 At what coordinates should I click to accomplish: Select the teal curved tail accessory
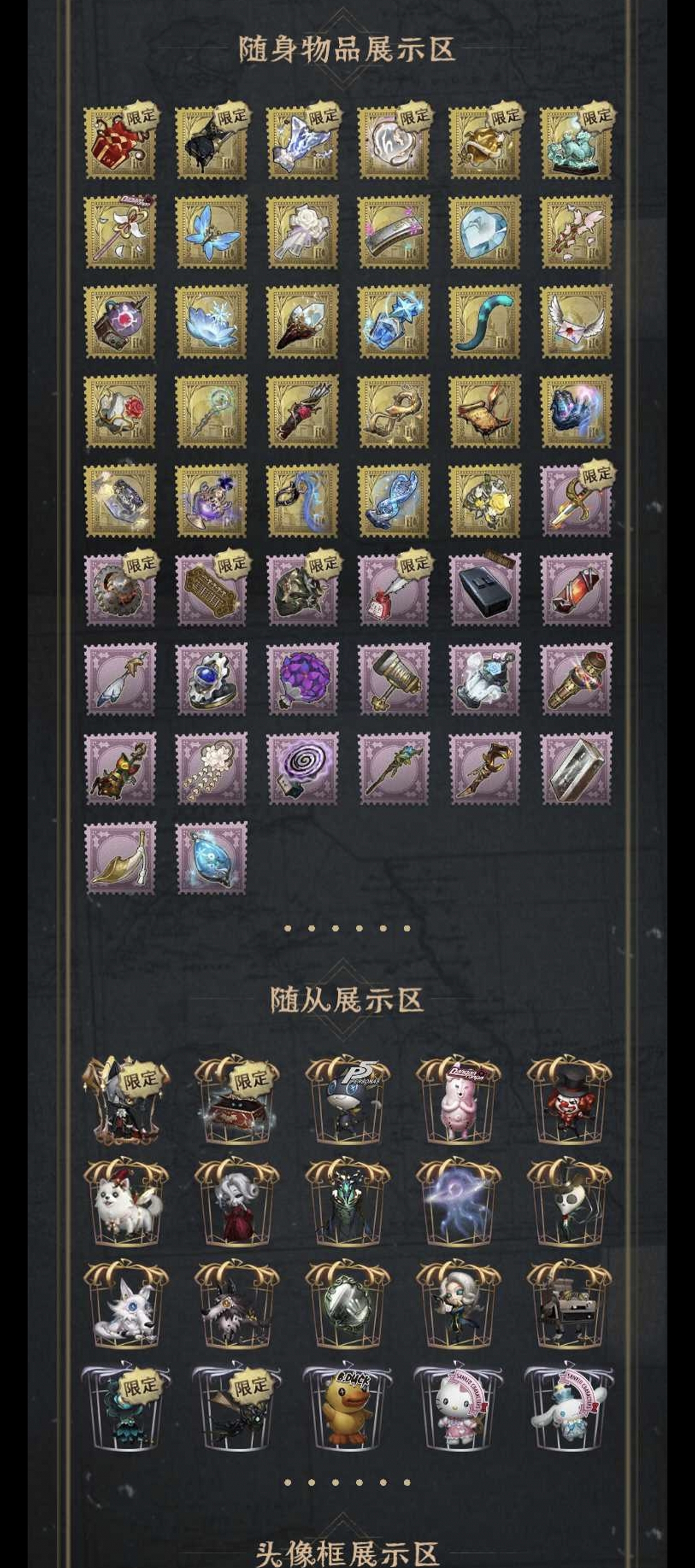point(485,321)
